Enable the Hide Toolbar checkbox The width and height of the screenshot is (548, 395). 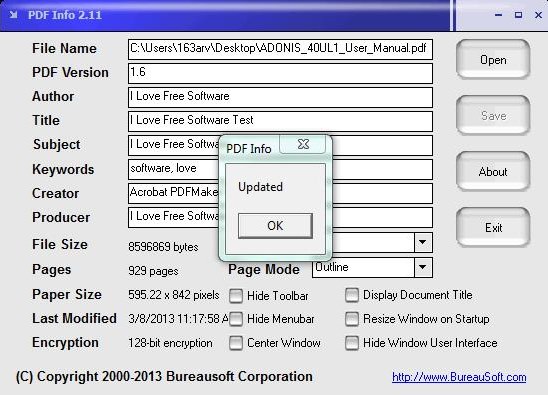click(x=236, y=296)
